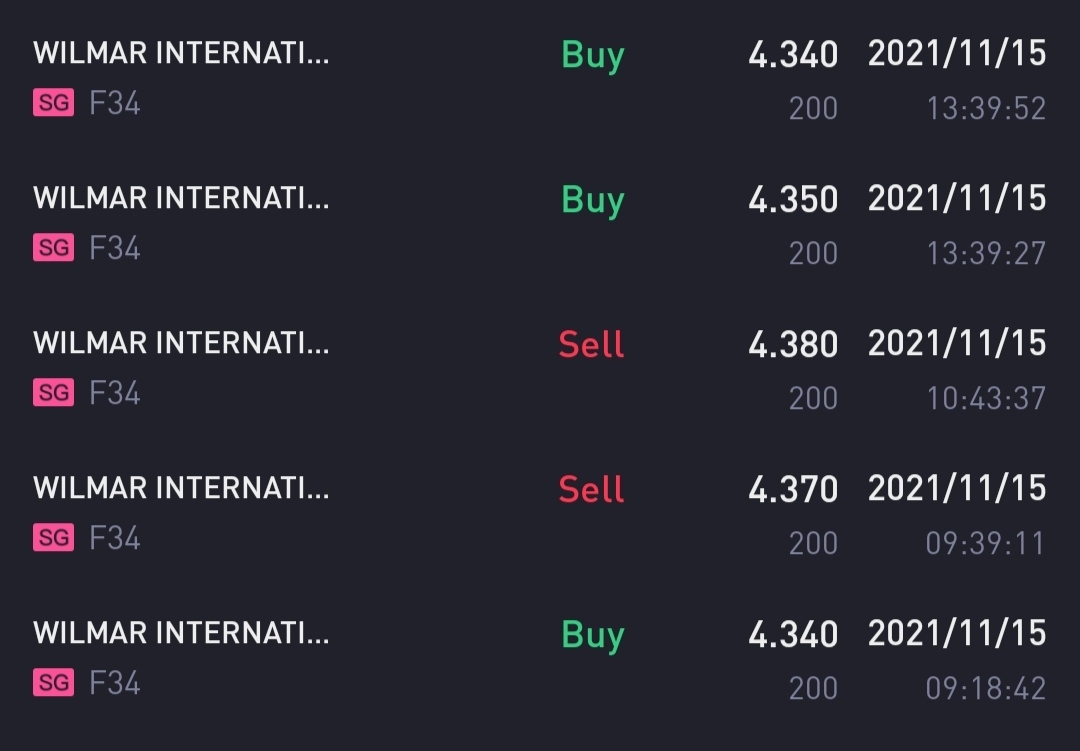Tap the SG badge on the 10:43:37 sell order

coord(54,393)
